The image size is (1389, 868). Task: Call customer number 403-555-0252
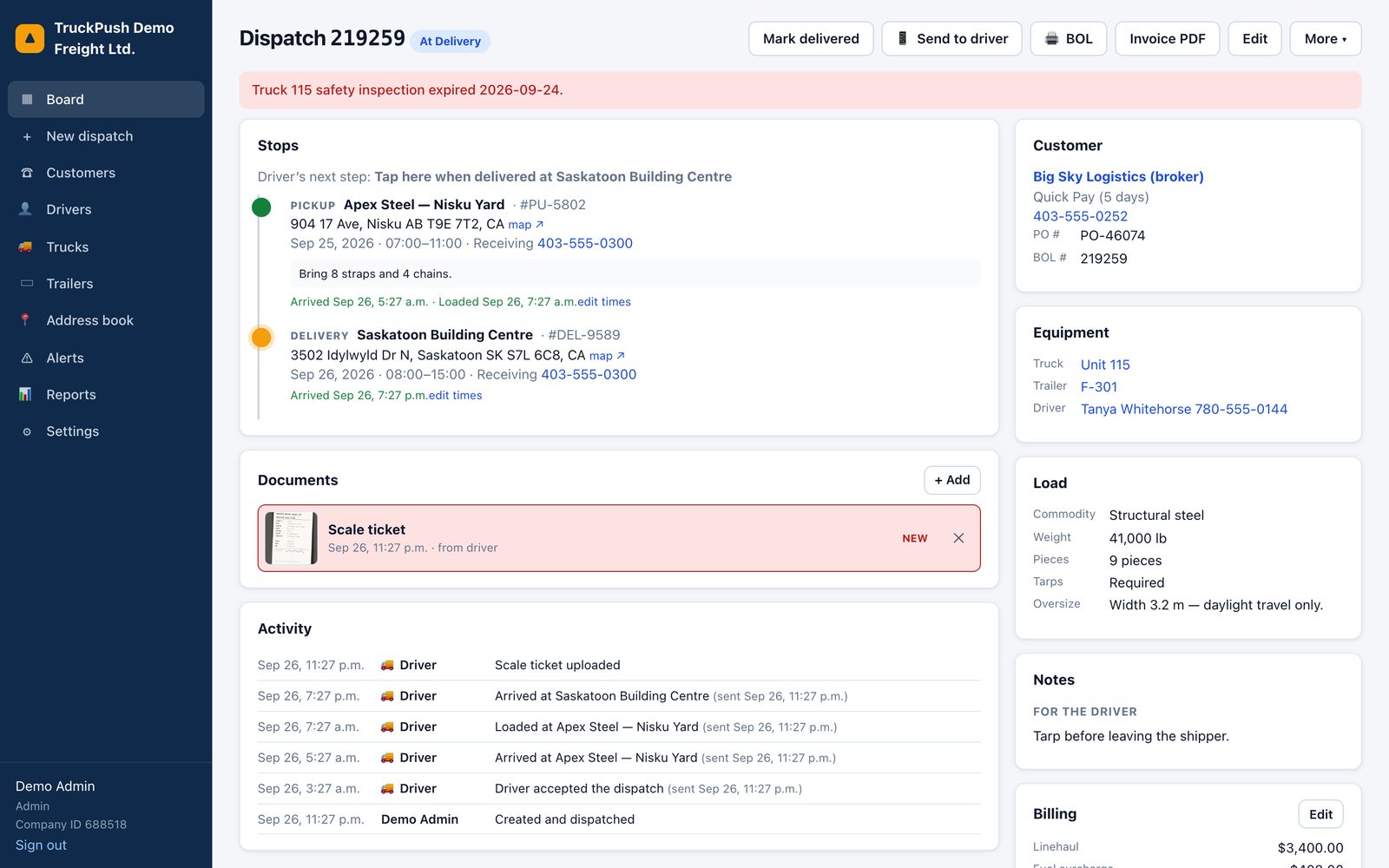coord(1080,216)
